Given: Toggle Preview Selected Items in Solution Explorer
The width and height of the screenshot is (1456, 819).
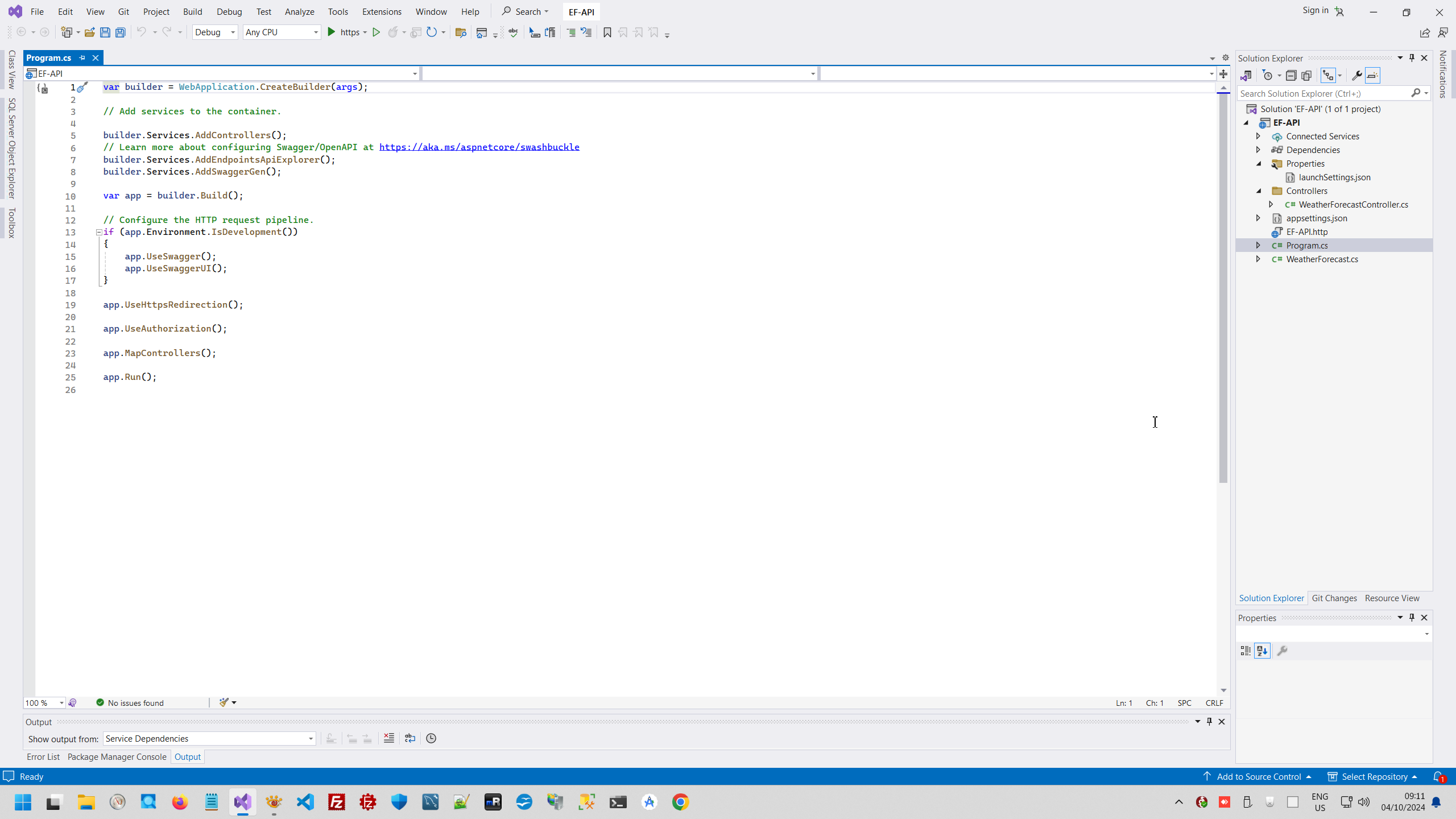Looking at the screenshot, I should tap(1372, 76).
